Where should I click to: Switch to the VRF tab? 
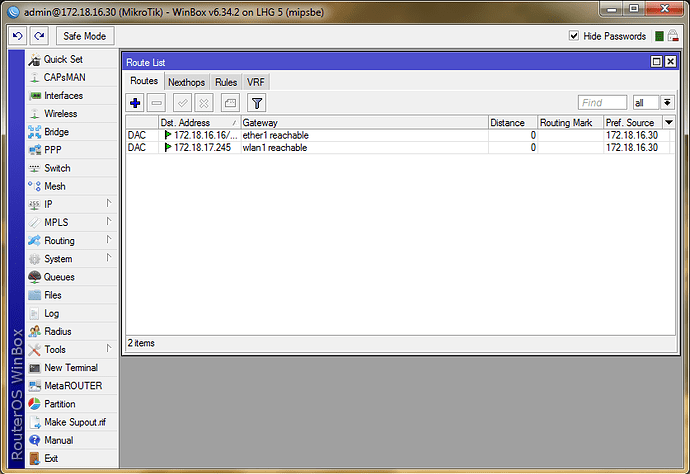256,82
